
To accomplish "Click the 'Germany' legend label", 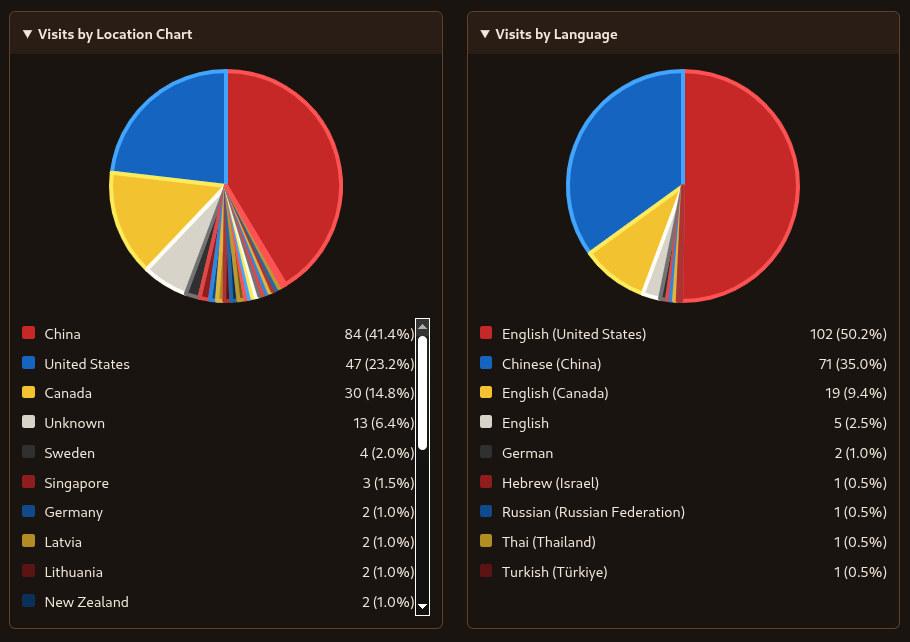I will (73, 513).
